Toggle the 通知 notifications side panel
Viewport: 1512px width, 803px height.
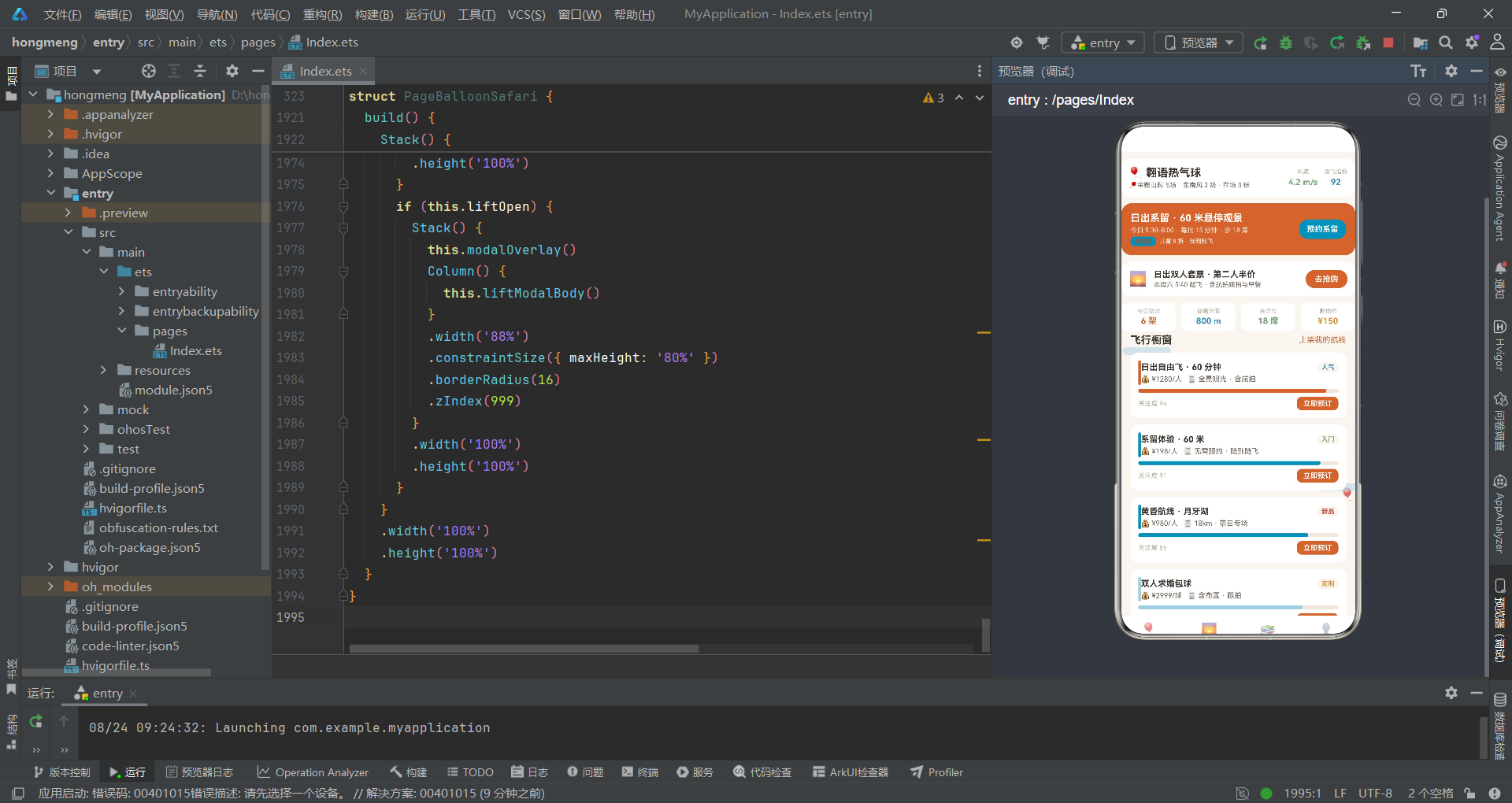1500,280
